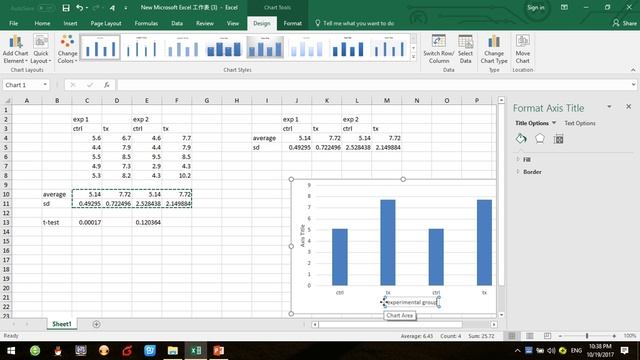Click the new sheet plus button
The image size is (640, 360).
coord(96,324)
